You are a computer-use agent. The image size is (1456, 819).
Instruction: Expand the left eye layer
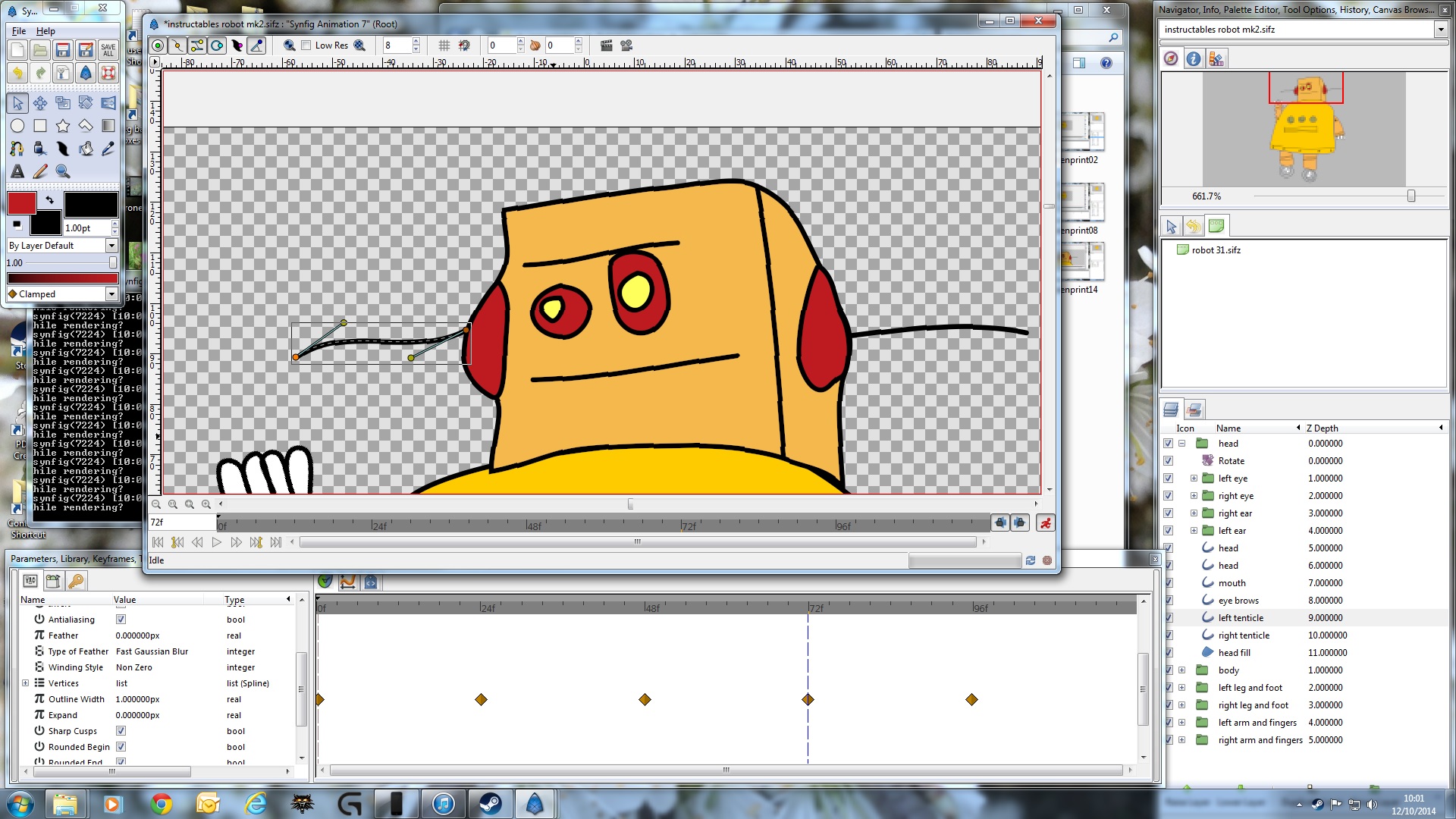pyautogui.click(x=1194, y=479)
